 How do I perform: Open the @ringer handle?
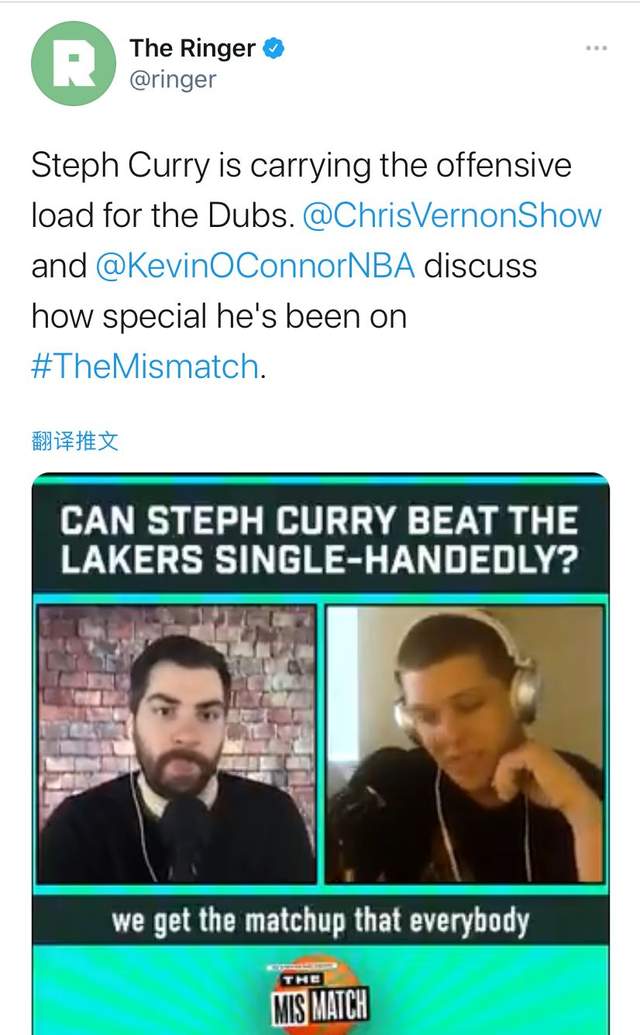[173, 80]
